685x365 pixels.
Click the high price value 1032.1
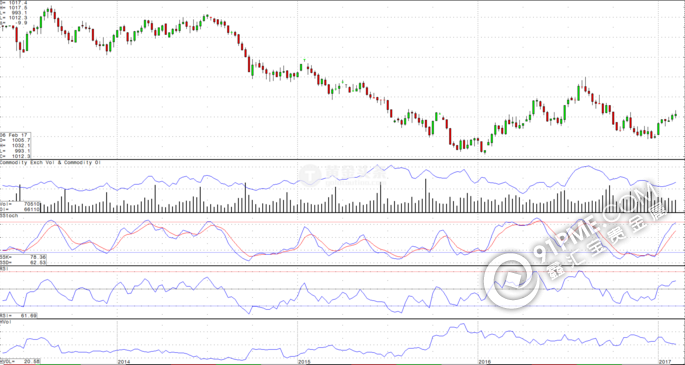coord(21,145)
